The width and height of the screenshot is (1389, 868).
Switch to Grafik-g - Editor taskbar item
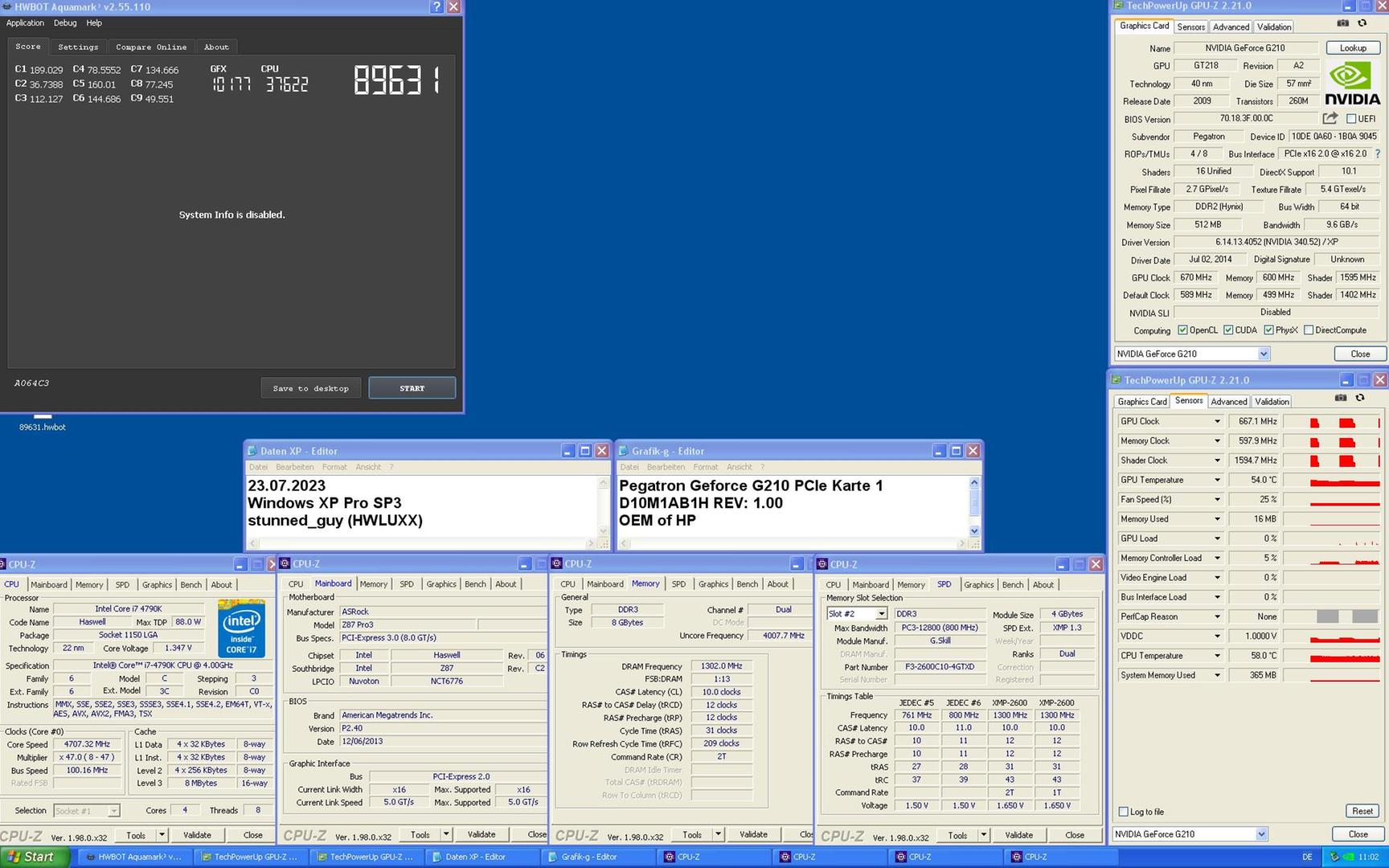(597, 857)
